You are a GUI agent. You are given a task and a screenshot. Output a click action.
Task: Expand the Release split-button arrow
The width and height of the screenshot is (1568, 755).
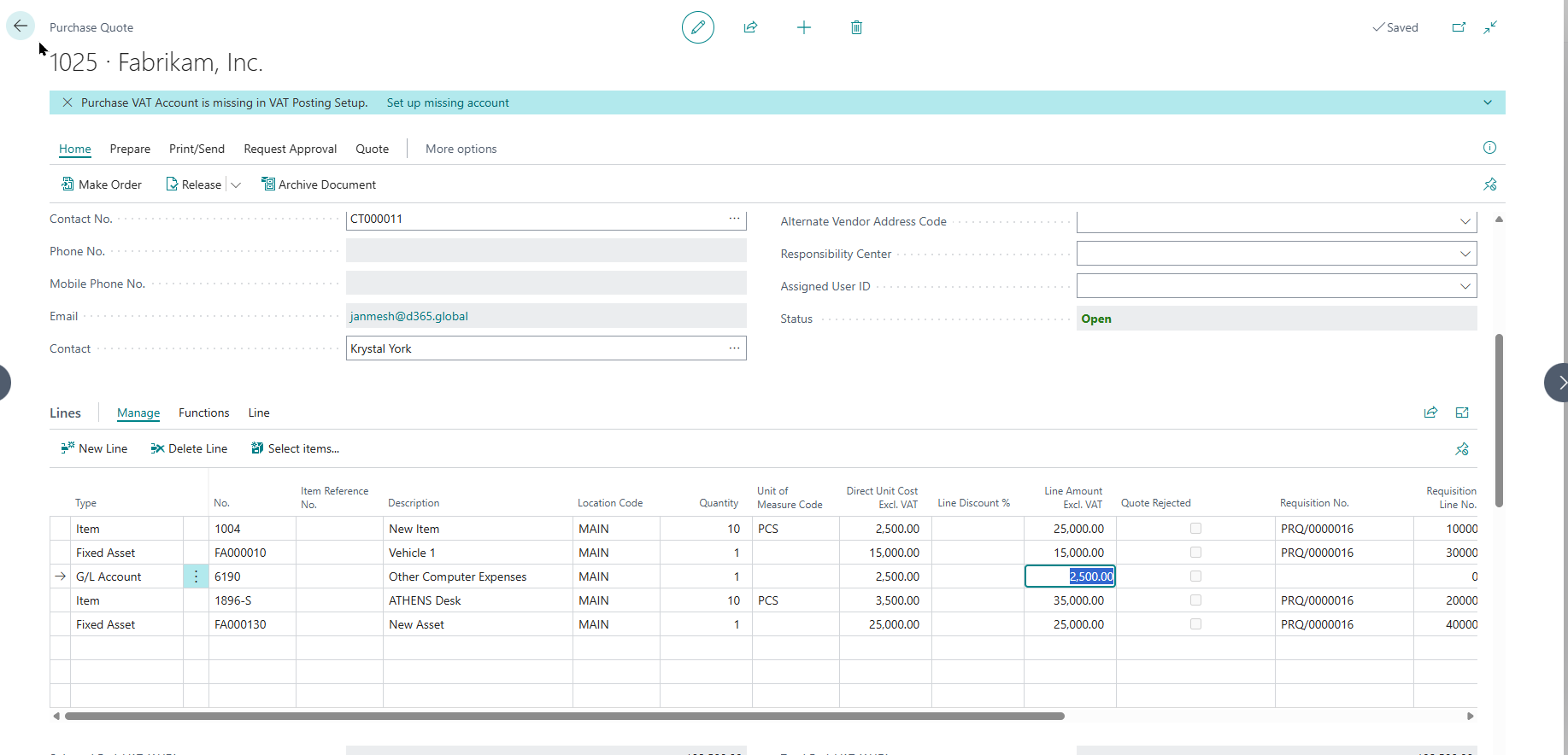click(x=237, y=184)
